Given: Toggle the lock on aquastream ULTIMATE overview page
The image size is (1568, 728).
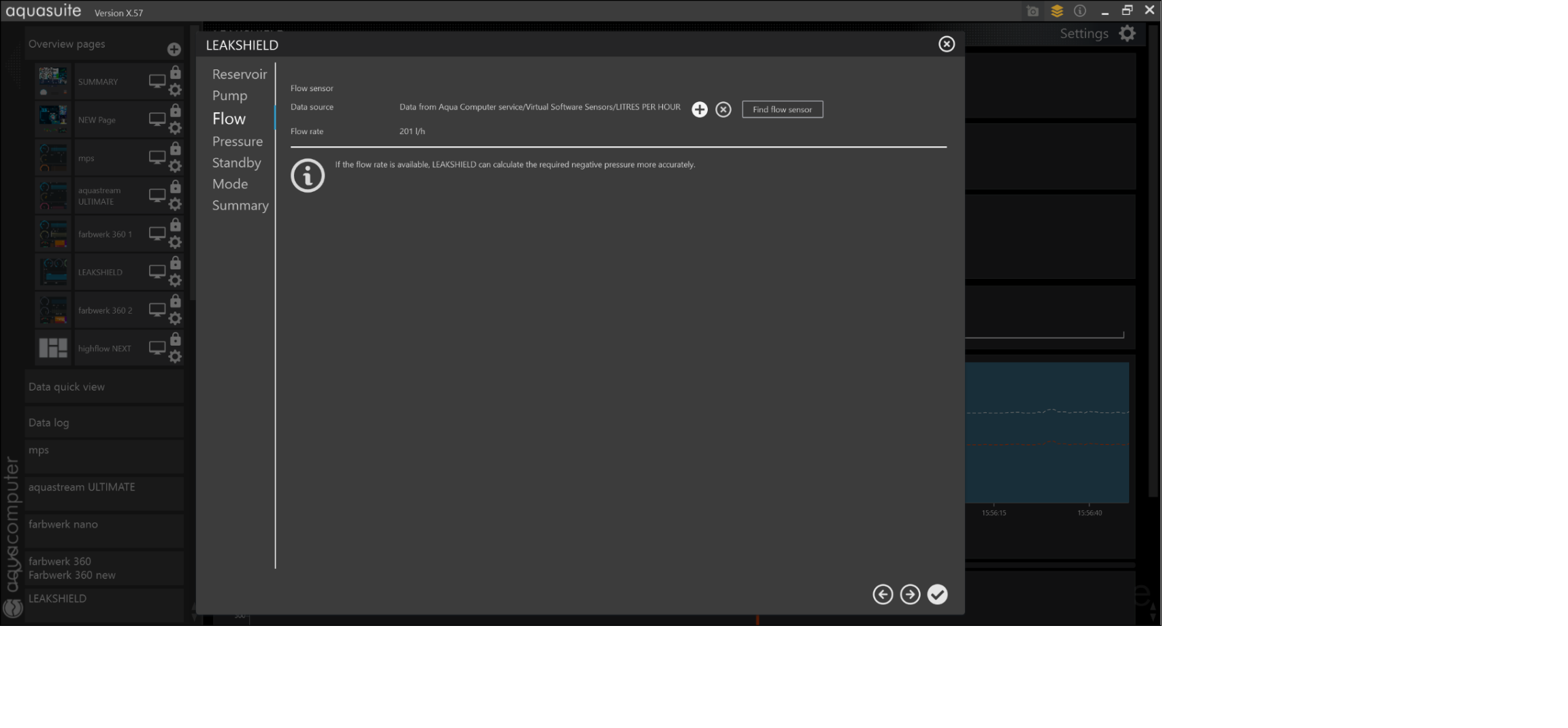Looking at the screenshot, I should (x=176, y=186).
